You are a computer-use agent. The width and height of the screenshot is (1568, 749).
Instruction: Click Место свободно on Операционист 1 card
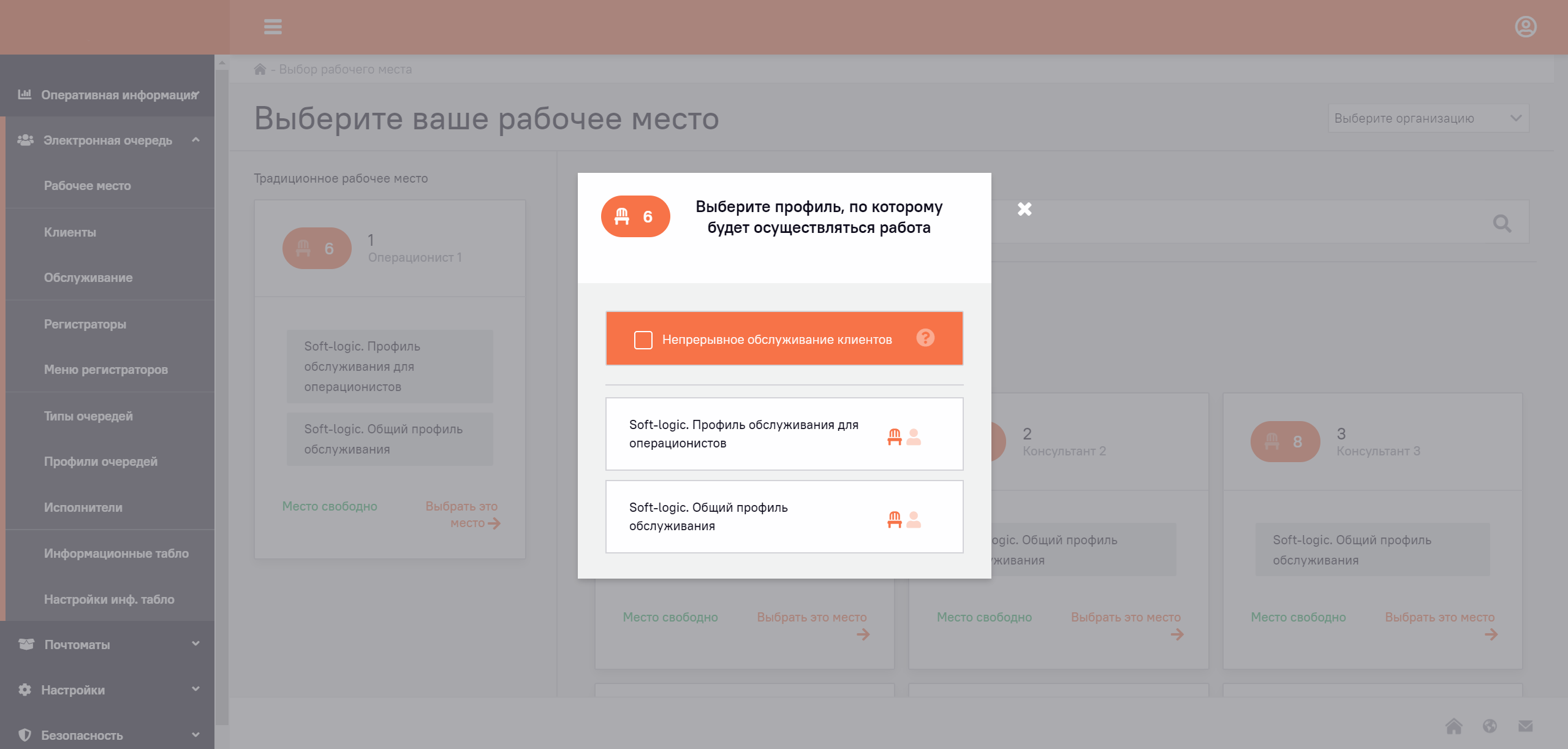(330, 506)
